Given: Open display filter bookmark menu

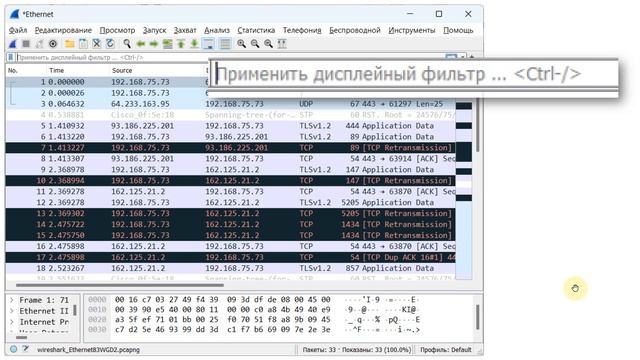Looking at the screenshot, I should click(11, 58).
